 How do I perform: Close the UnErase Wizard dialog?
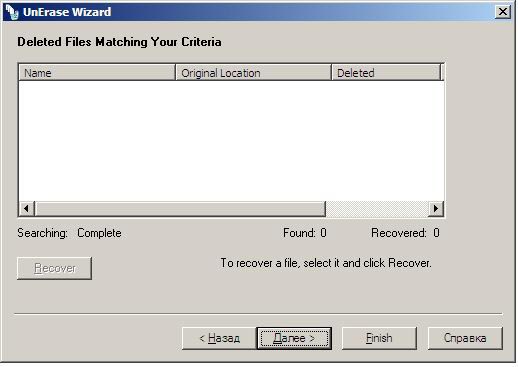(502, 12)
